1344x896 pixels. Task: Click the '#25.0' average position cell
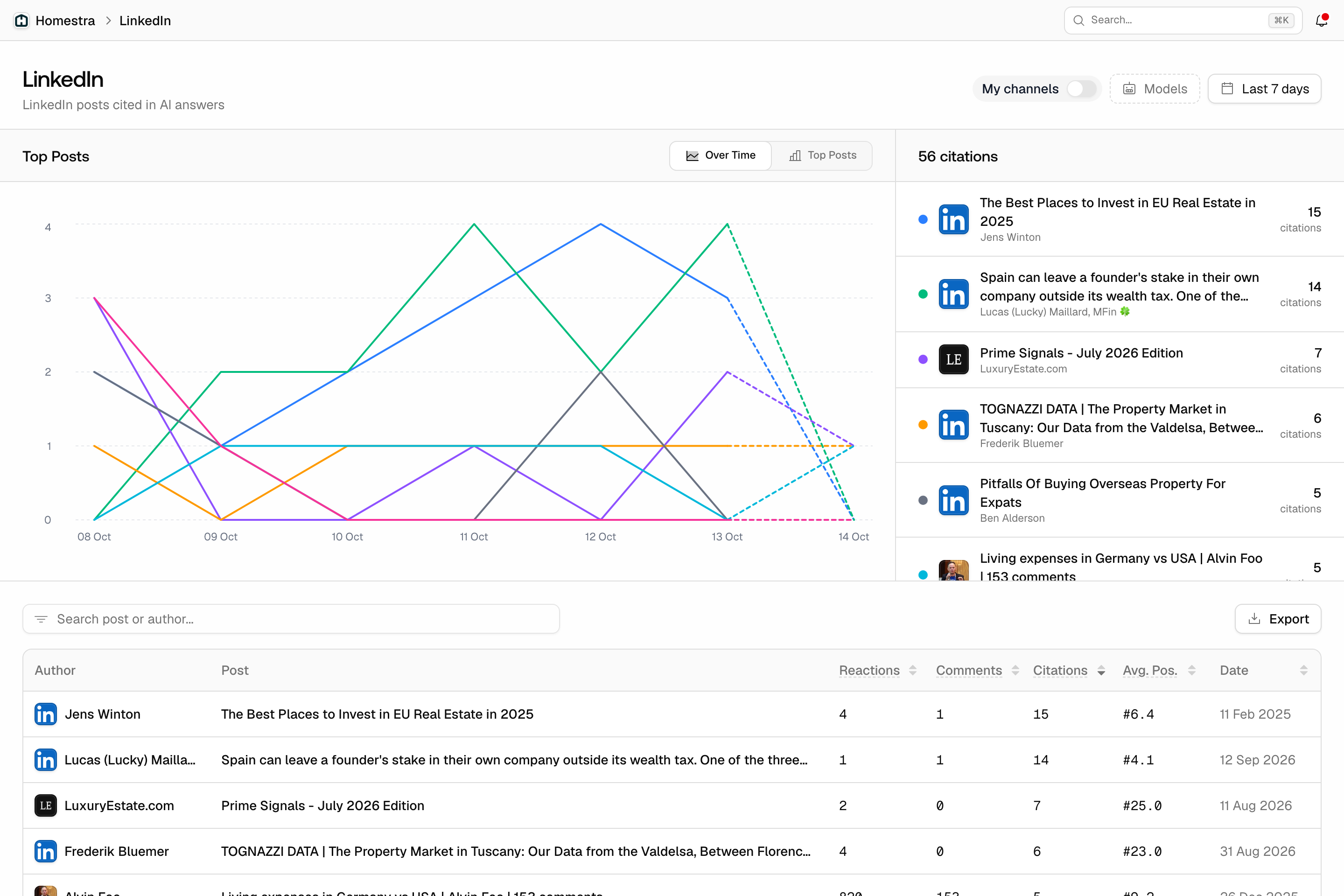coord(1142,806)
